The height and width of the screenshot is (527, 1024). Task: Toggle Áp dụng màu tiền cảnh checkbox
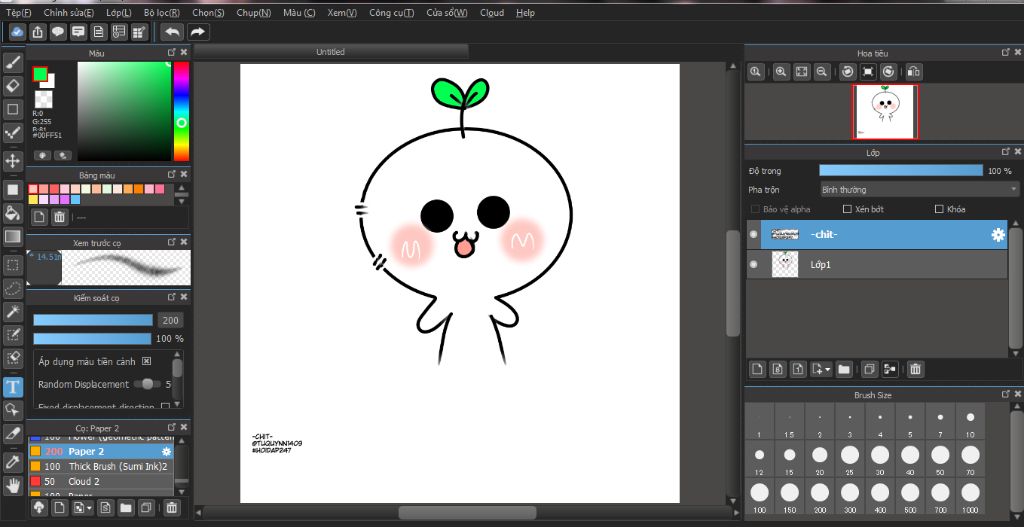[x=146, y=361]
